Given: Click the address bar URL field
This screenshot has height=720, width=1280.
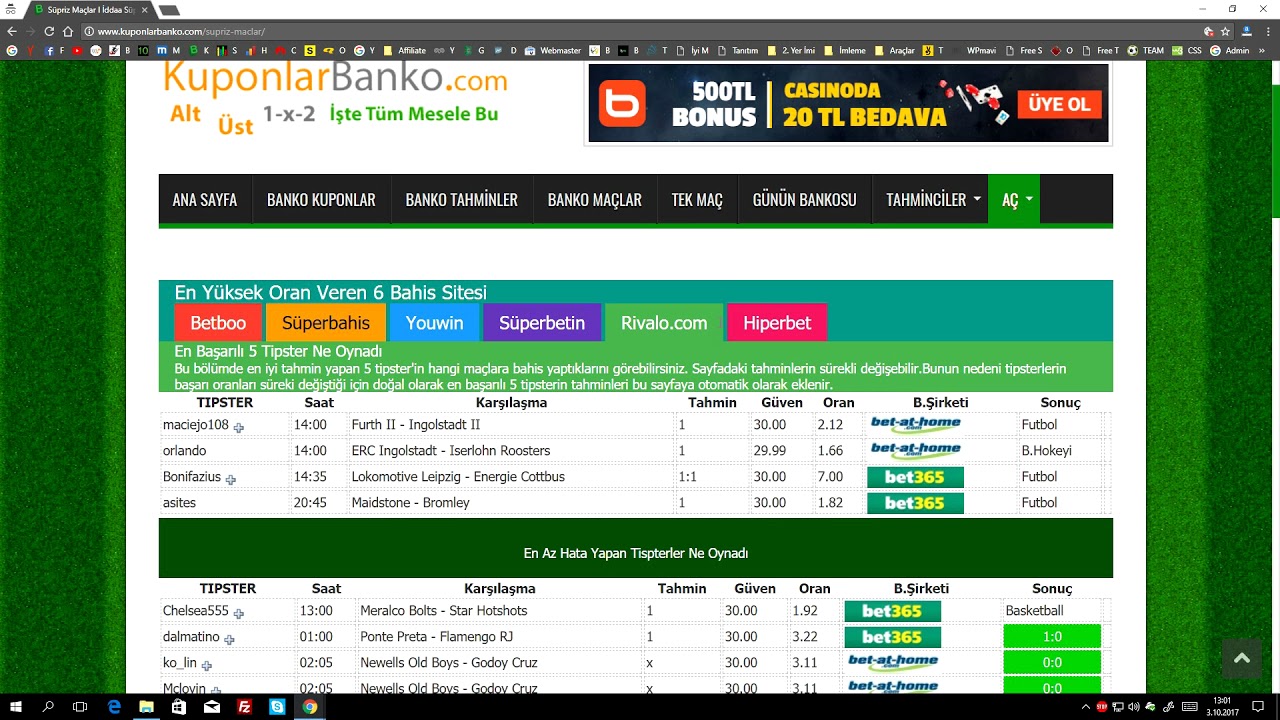Looking at the screenshot, I should pos(640,31).
